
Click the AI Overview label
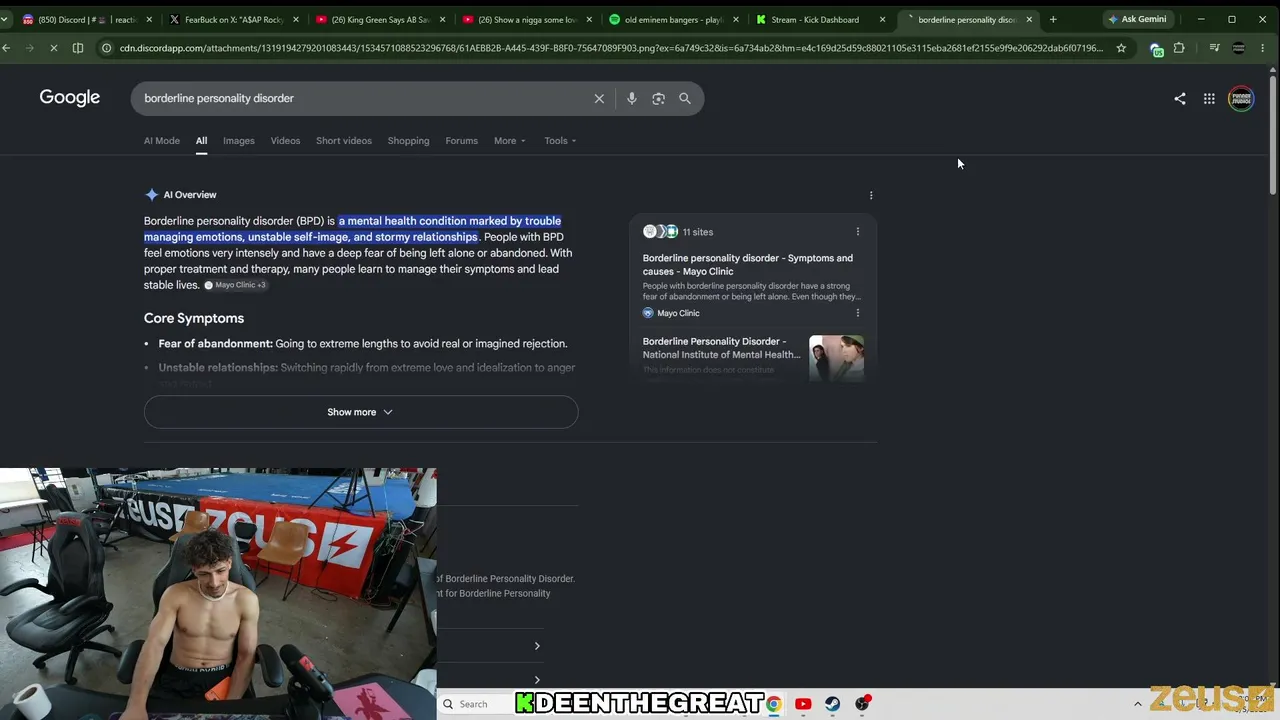[x=190, y=195]
